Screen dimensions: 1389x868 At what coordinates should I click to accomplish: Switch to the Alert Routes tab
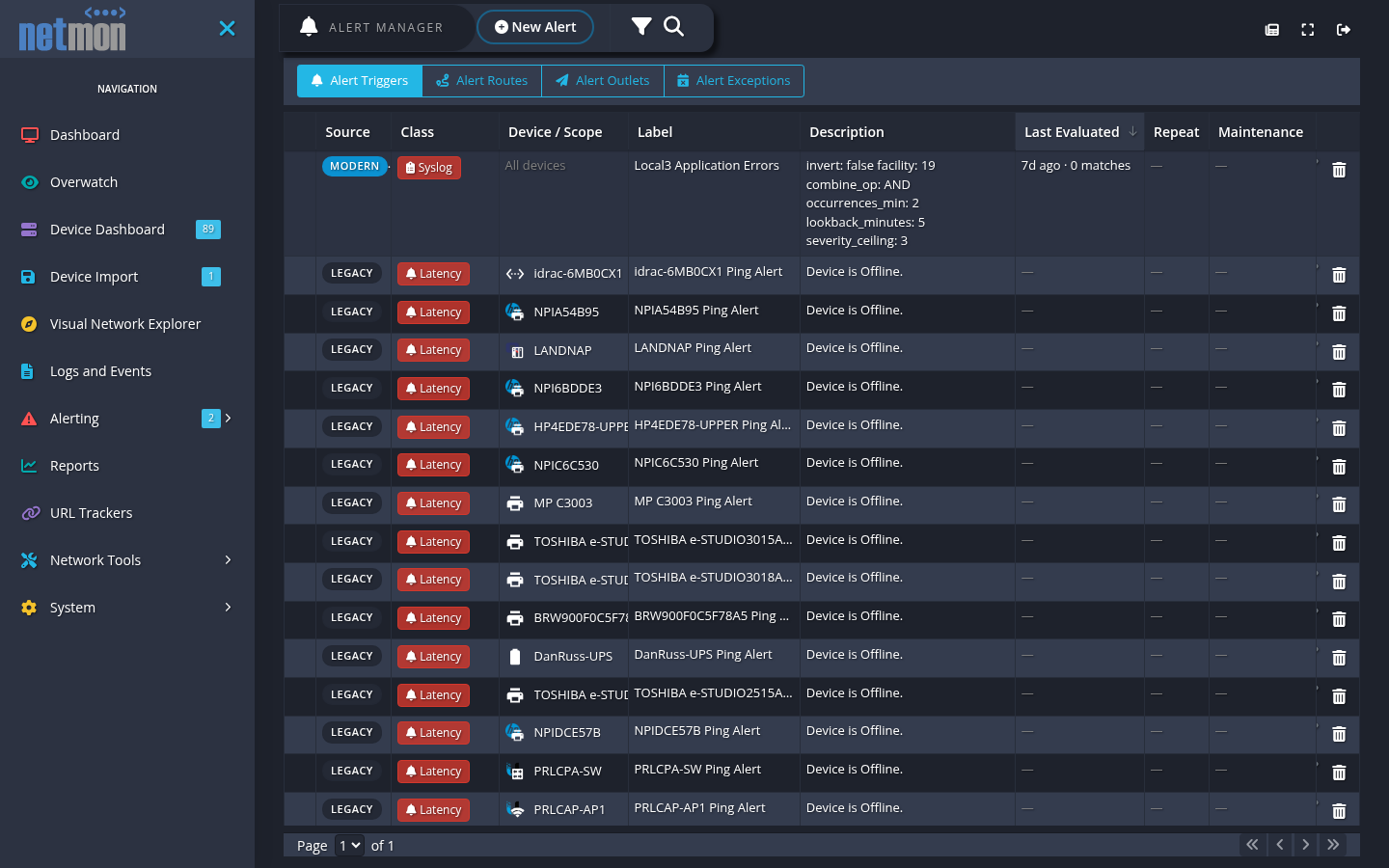[482, 81]
